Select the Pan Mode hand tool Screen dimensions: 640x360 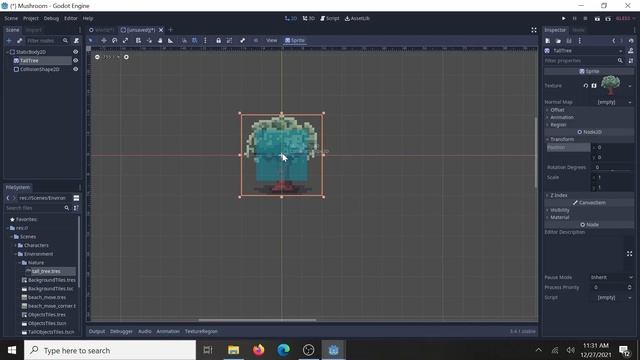click(x=160, y=40)
